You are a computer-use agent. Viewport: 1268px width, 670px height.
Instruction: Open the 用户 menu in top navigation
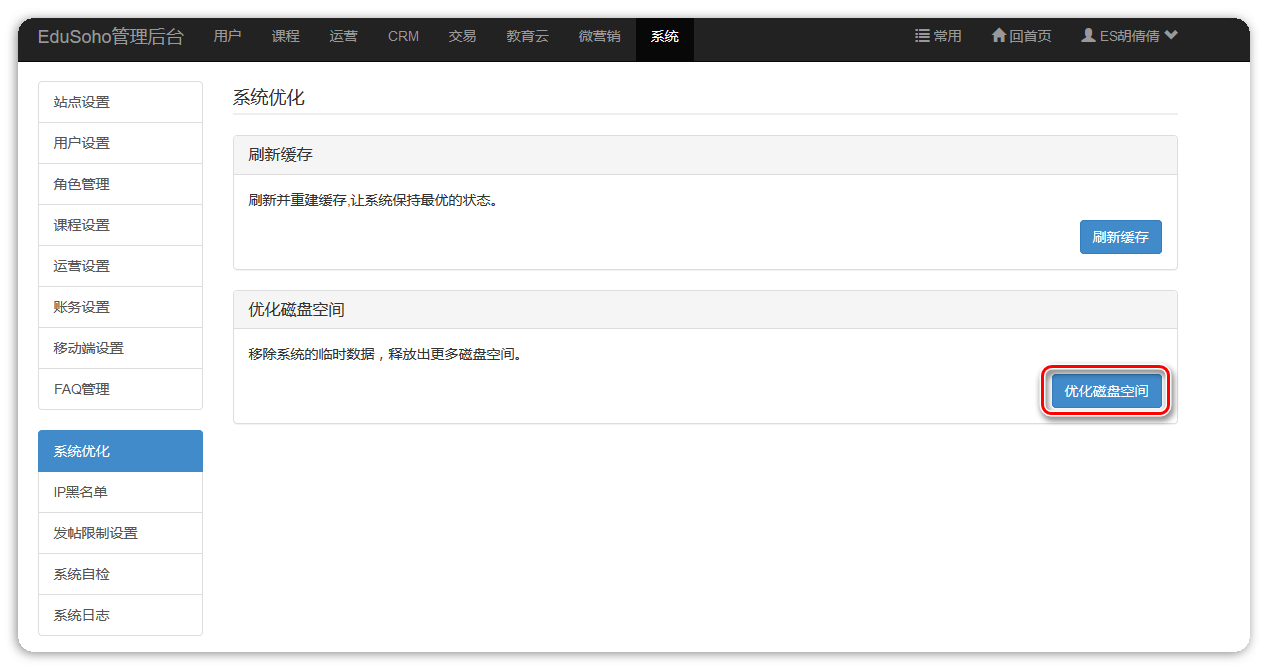[x=227, y=36]
